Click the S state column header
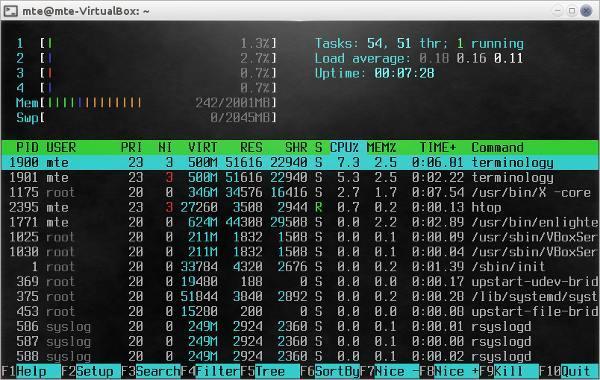The width and height of the screenshot is (600, 380). 318,147
